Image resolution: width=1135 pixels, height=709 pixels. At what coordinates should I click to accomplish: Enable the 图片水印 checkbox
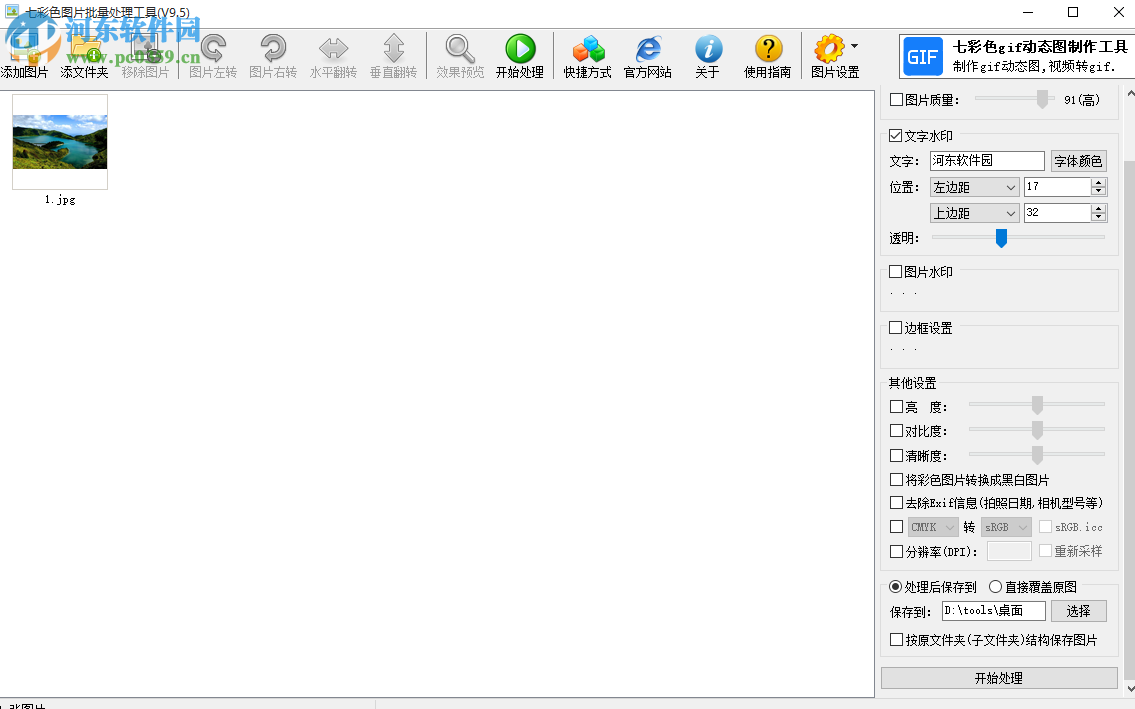coord(896,272)
